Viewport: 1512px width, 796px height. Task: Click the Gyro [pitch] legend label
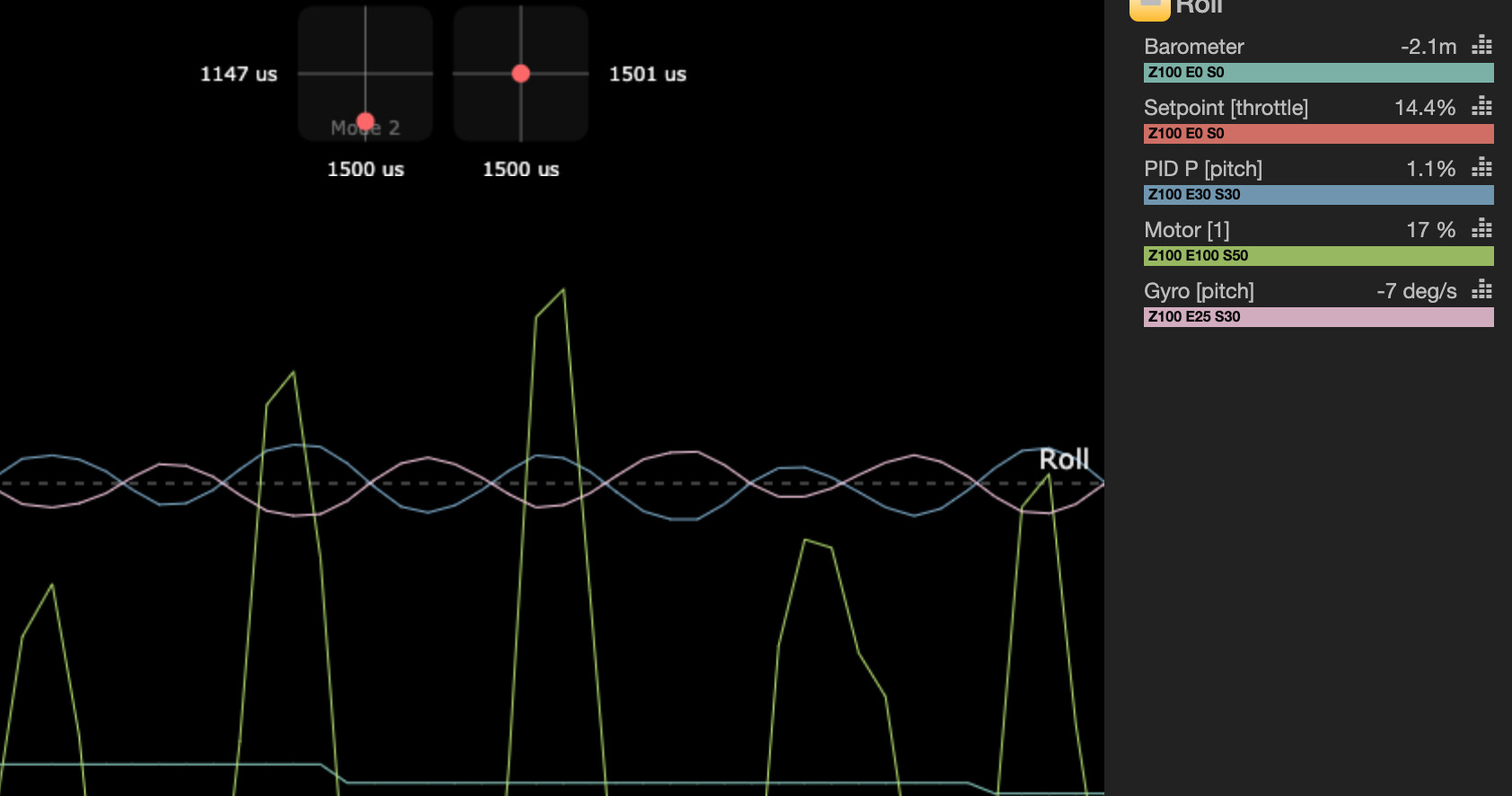pyautogui.click(x=1199, y=291)
